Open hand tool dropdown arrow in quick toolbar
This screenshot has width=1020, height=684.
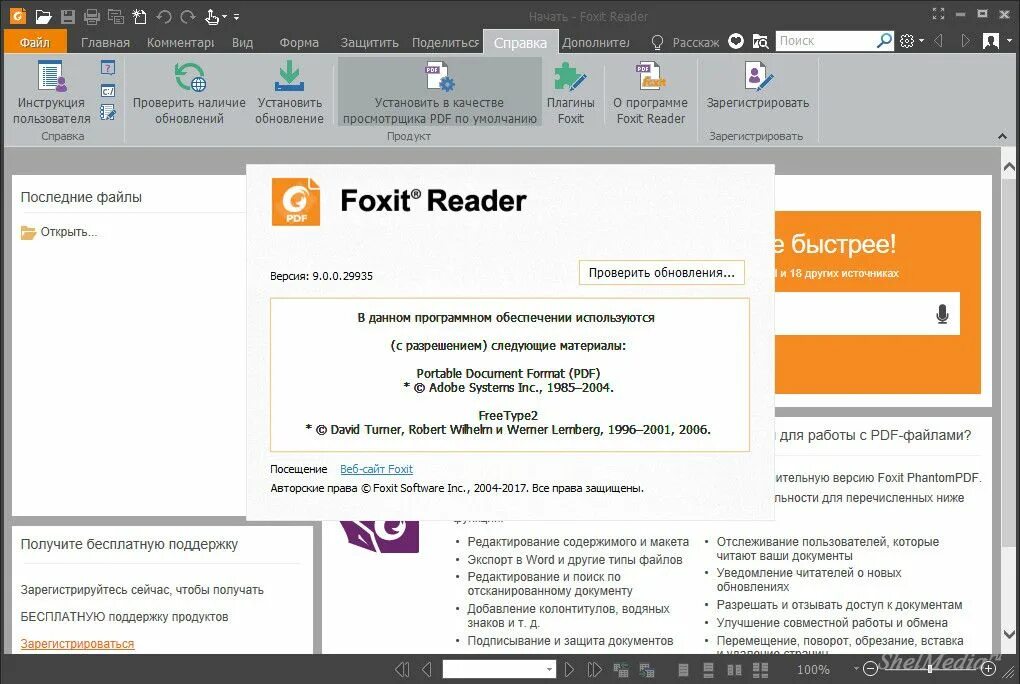(x=224, y=17)
